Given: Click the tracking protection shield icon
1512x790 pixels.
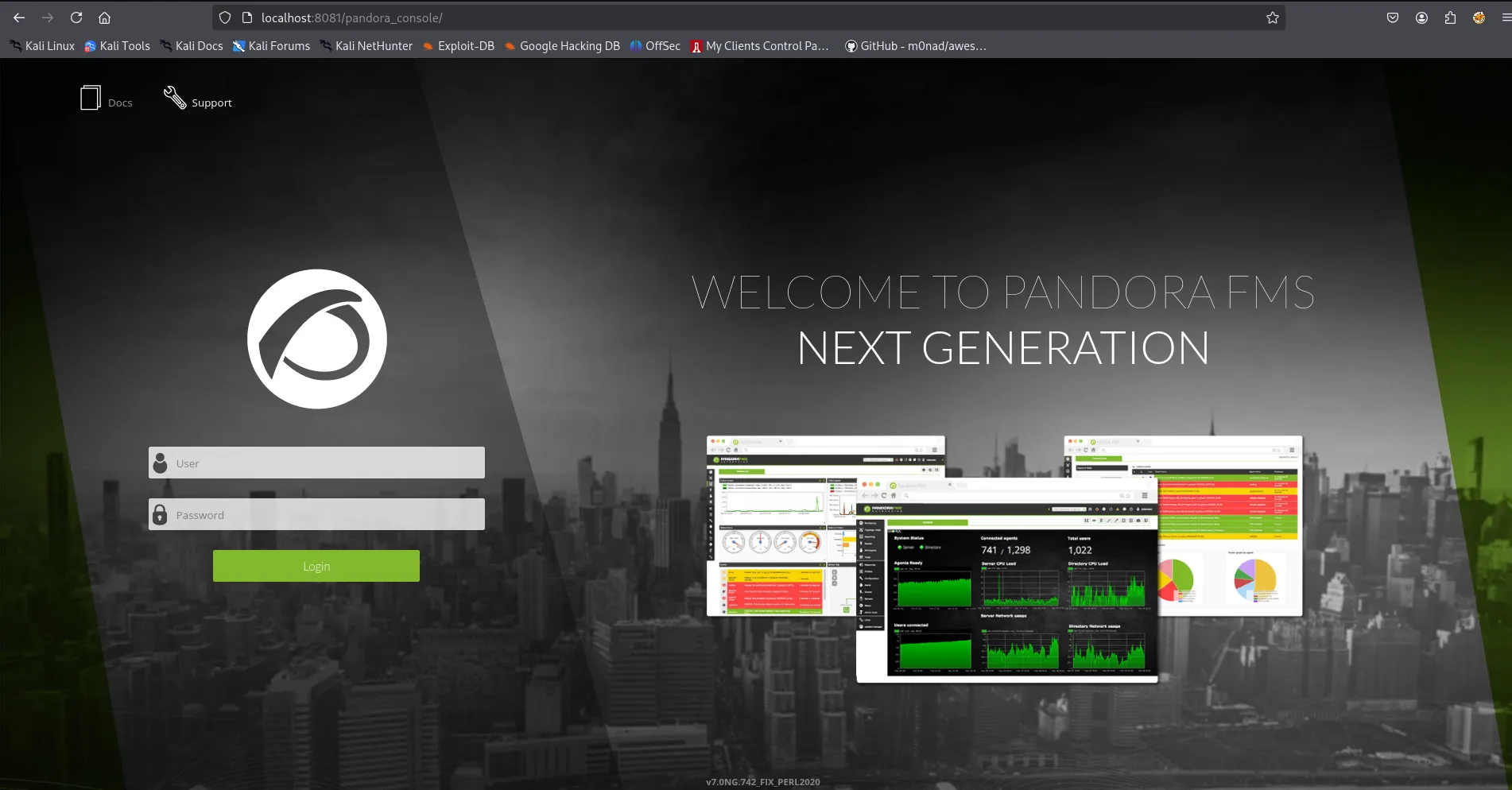Looking at the screenshot, I should click(x=225, y=17).
